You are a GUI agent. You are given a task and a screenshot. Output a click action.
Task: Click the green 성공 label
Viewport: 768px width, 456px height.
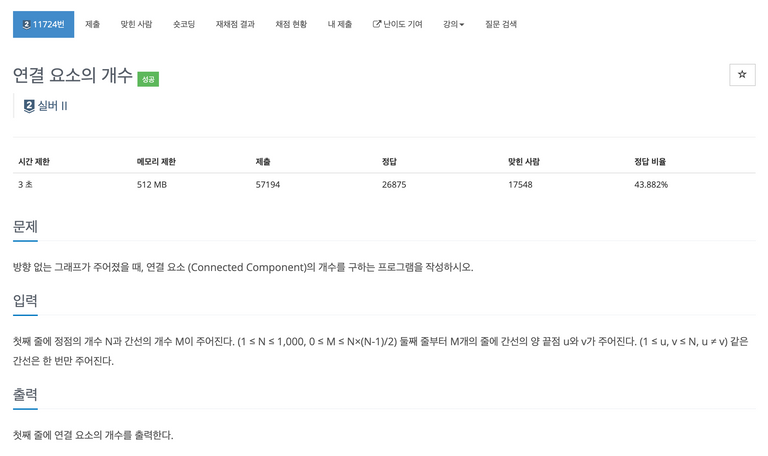point(148,79)
